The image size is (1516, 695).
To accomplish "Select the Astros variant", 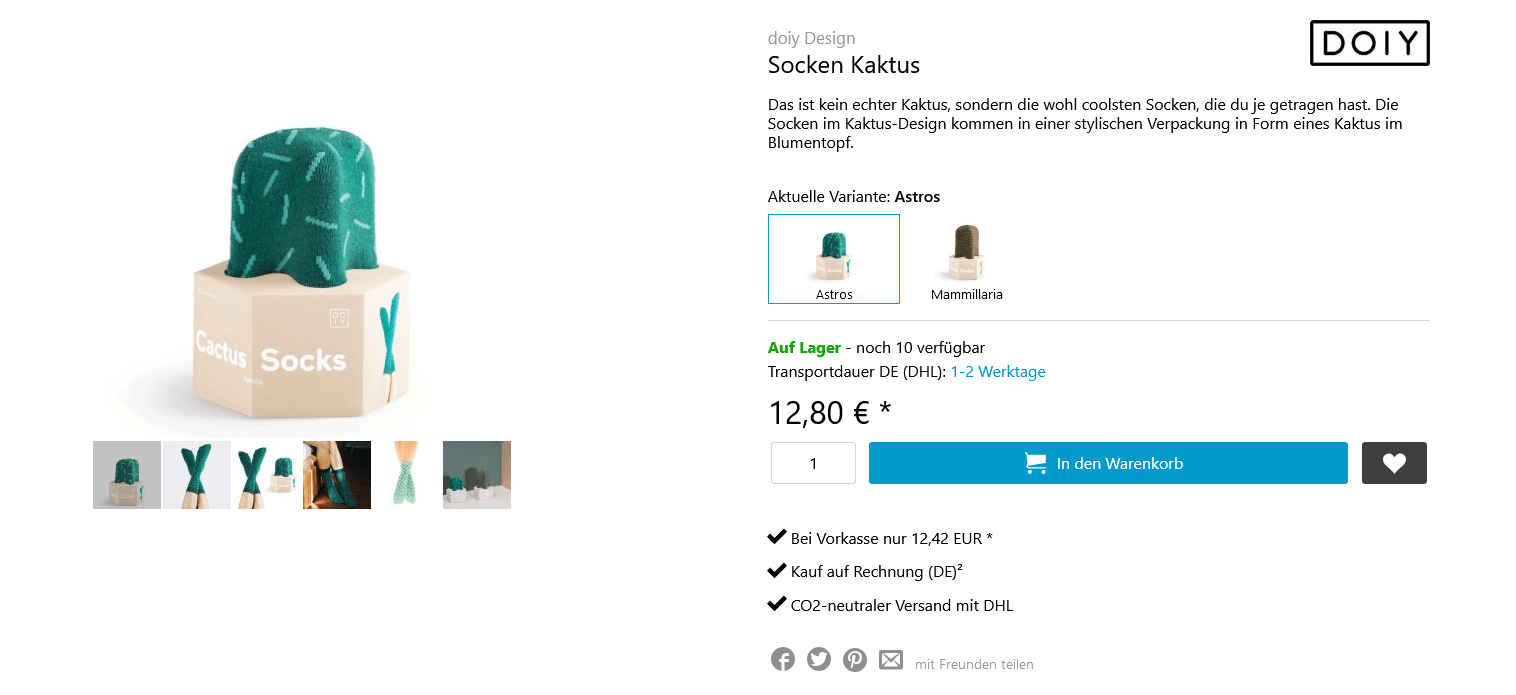I will click(834, 258).
